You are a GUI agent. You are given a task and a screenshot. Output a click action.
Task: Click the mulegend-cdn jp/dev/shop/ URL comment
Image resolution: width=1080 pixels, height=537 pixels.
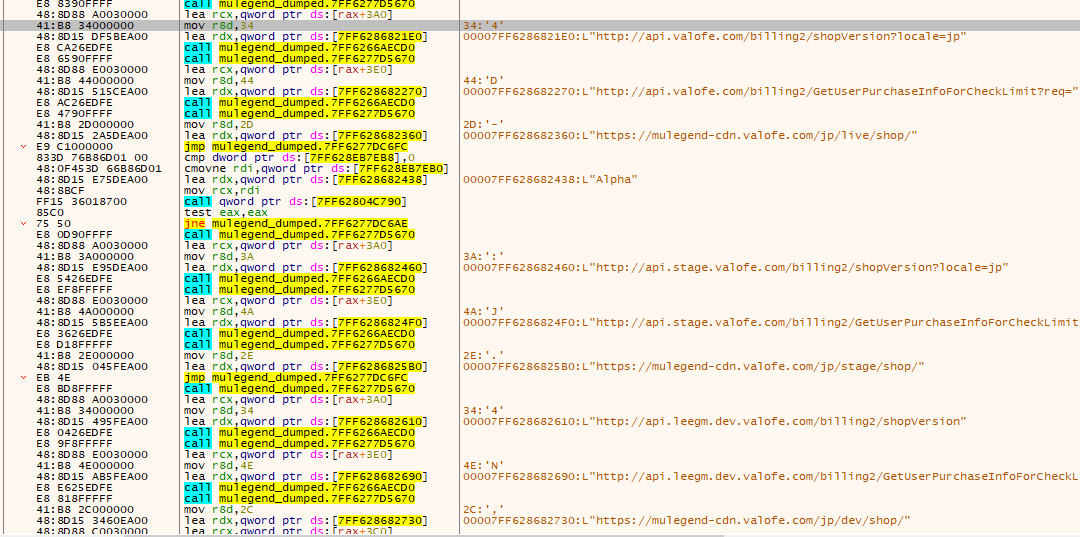coord(687,521)
